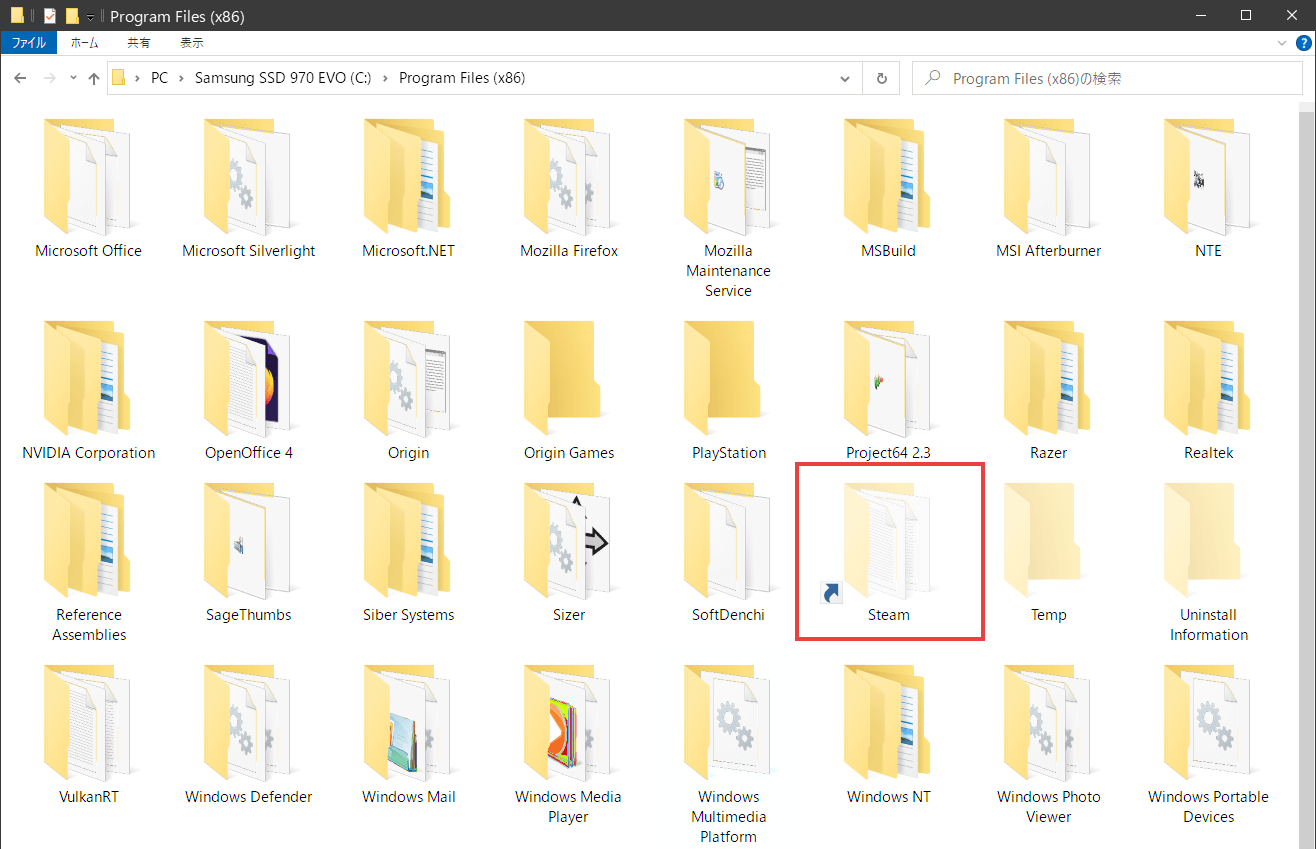Select the NVIDIA Corporation folder icon

(88, 379)
